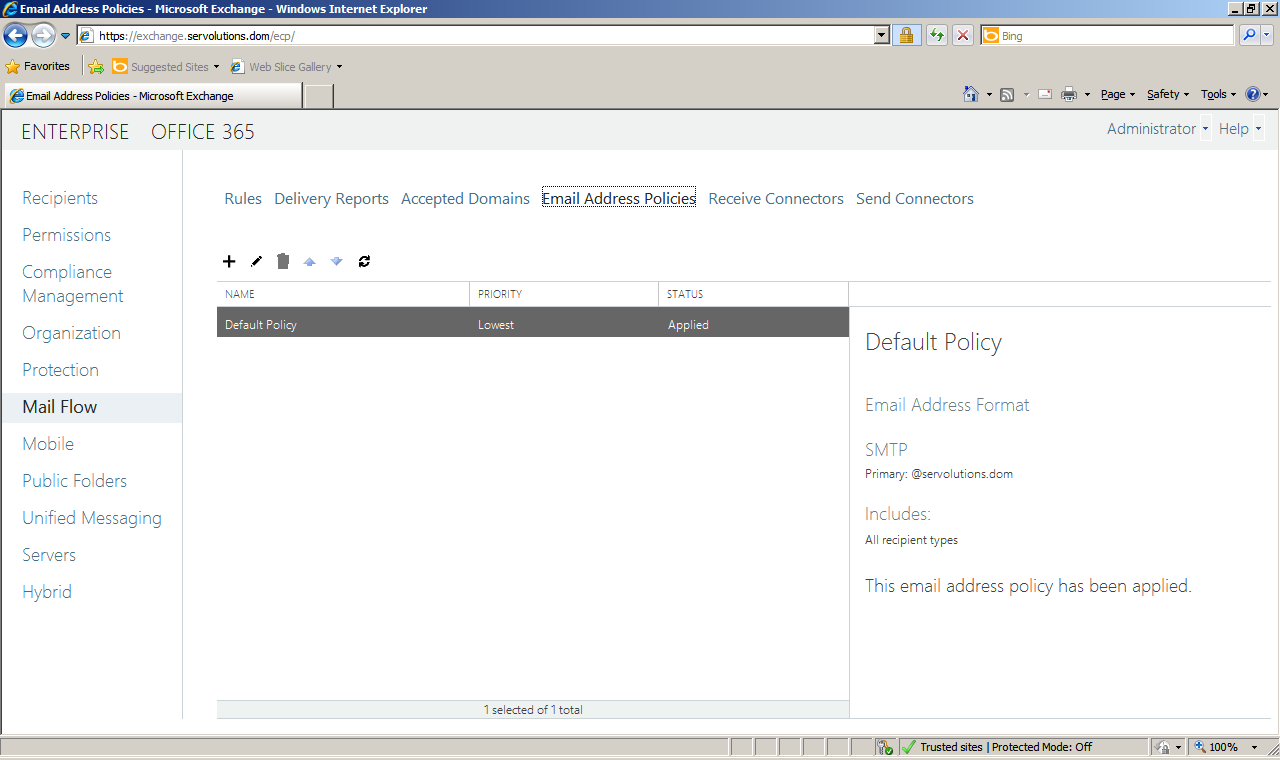Sort by the NAME column header
Image resolution: width=1280 pixels, height=760 pixels.
tap(343, 294)
